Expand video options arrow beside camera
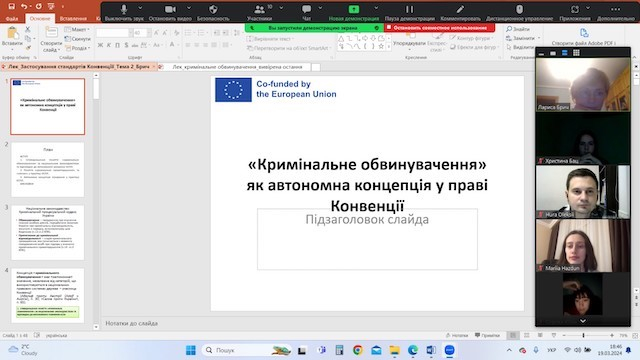This screenshot has width=640, height=360. (x=189, y=8)
